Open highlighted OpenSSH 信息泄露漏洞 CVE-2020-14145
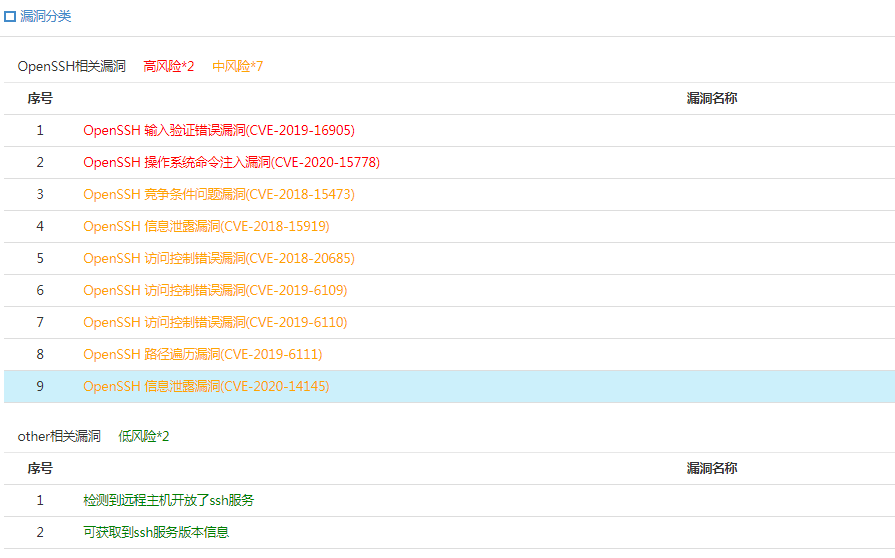The image size is (895, 558). pyautogui.click(x=206, y=386)
